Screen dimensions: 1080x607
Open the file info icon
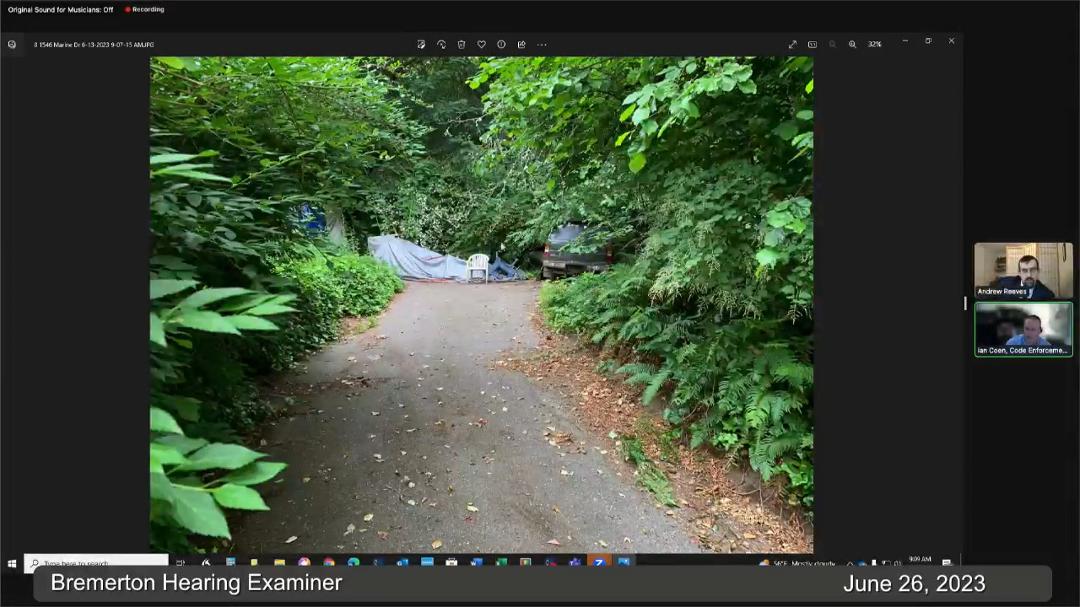point(501,44)
